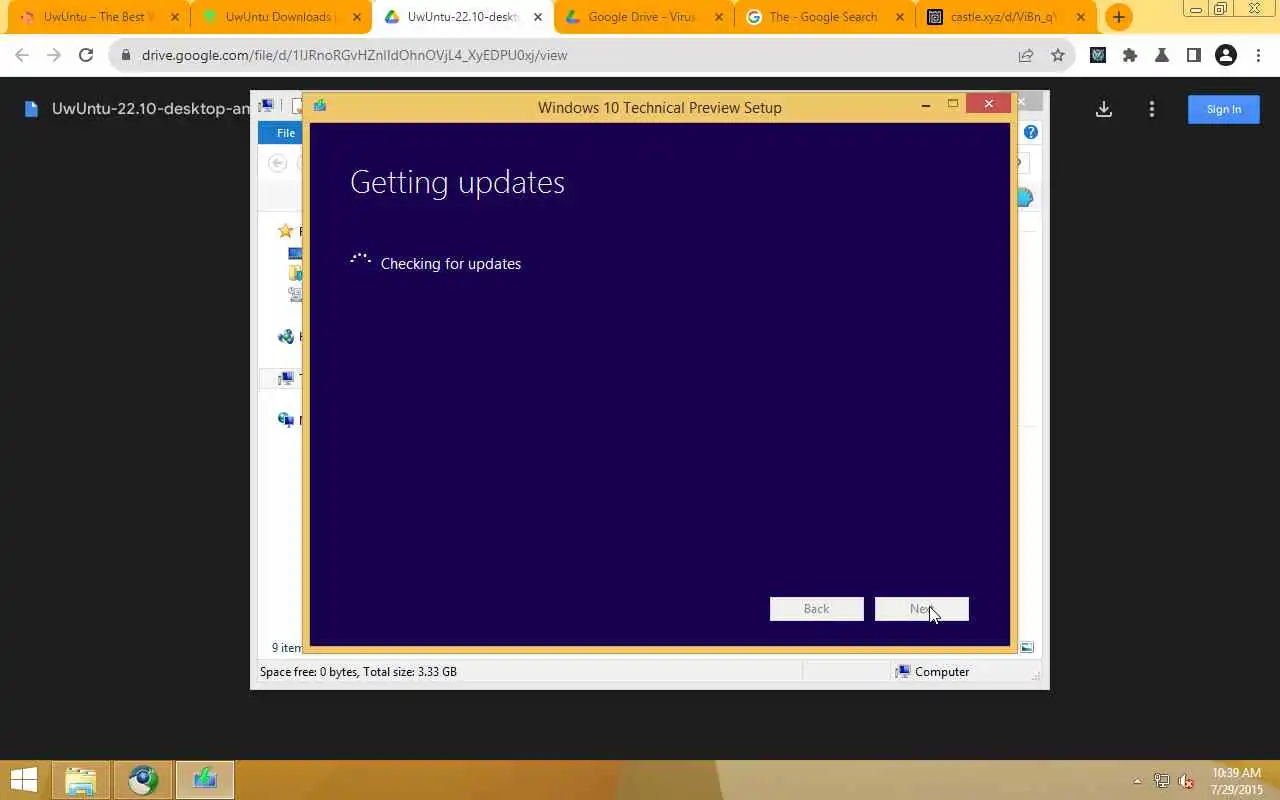Click the browser forward arrow
The width and height of the screenshot is (1280, 800).
(54, 55)
